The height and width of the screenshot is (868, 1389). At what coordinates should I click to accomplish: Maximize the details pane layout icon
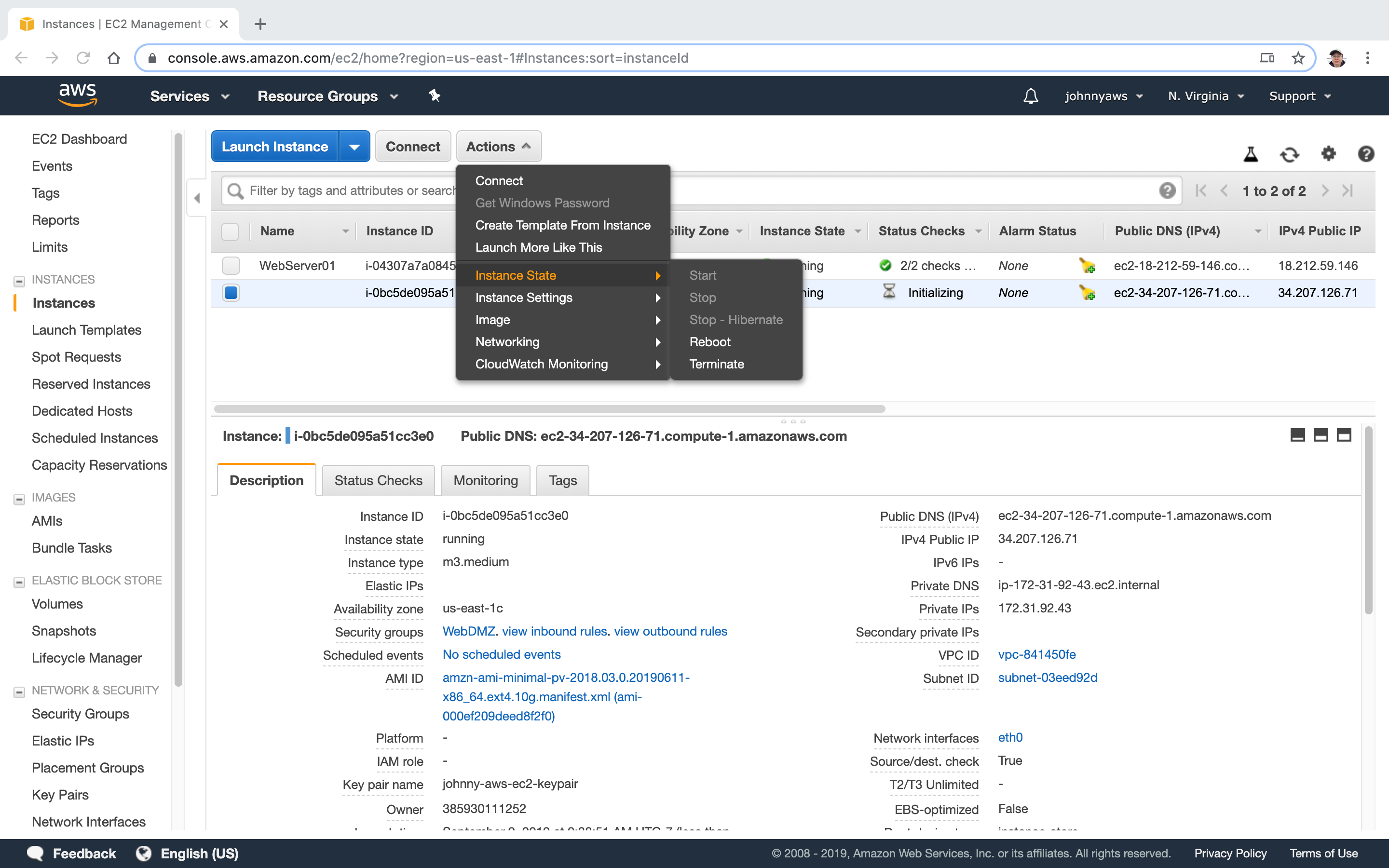[x=1344, y=435]
